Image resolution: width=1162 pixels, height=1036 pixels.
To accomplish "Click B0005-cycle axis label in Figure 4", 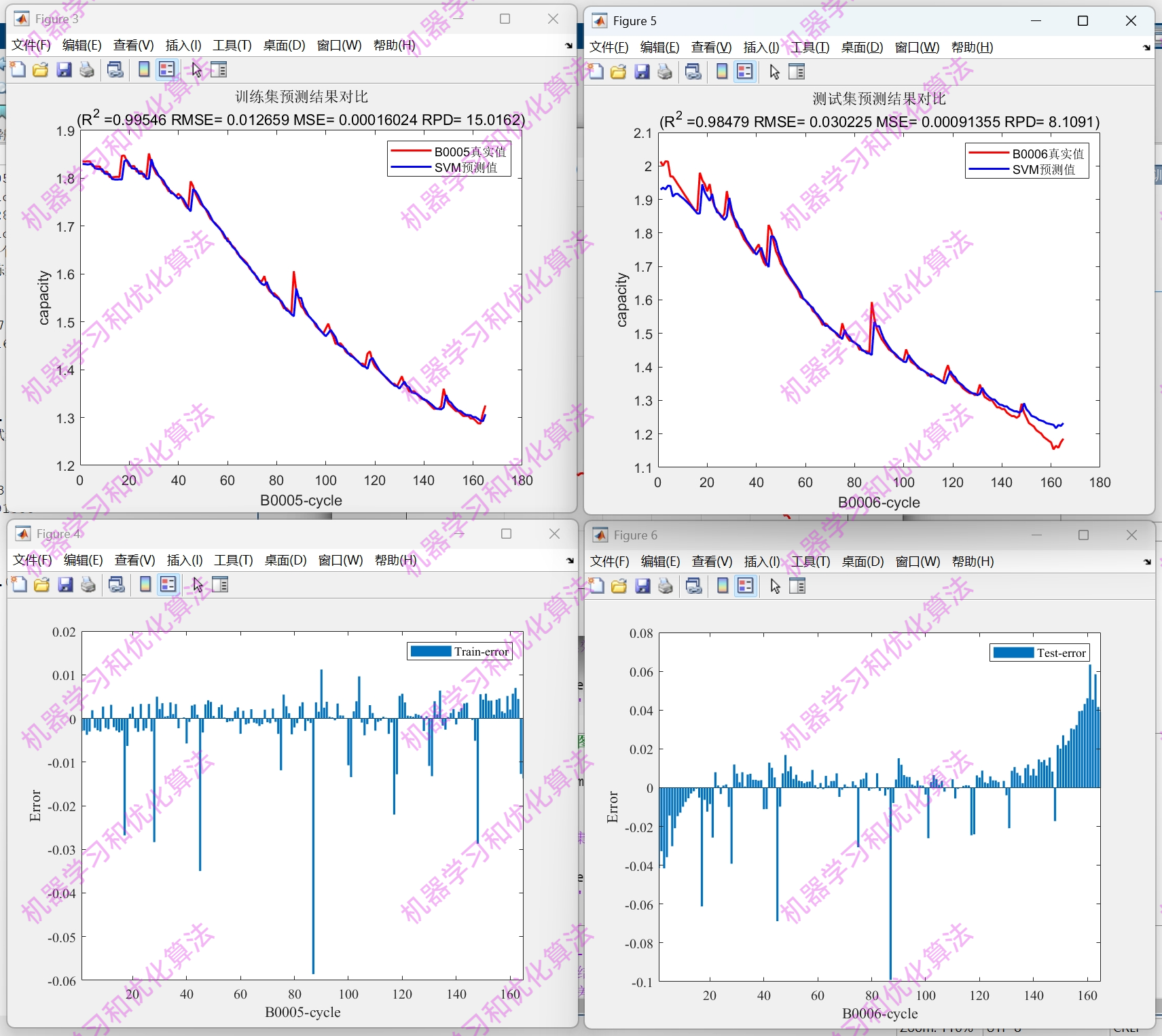I will pyautogui.click(x=303, y=1012).
